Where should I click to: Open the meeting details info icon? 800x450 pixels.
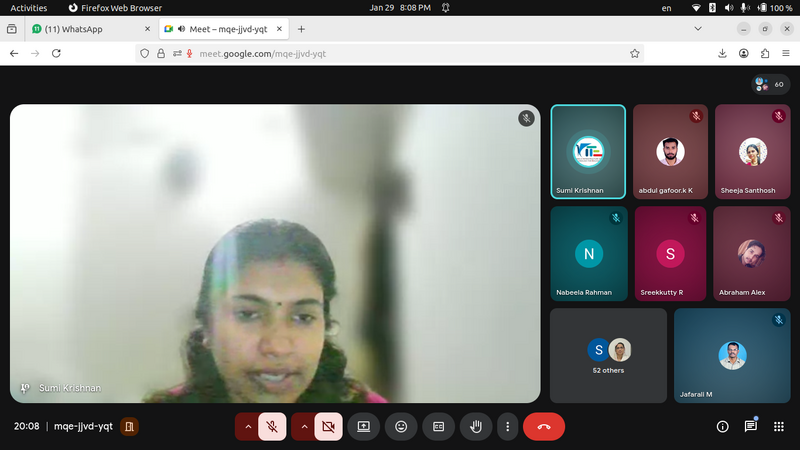[x=722, y=427]
